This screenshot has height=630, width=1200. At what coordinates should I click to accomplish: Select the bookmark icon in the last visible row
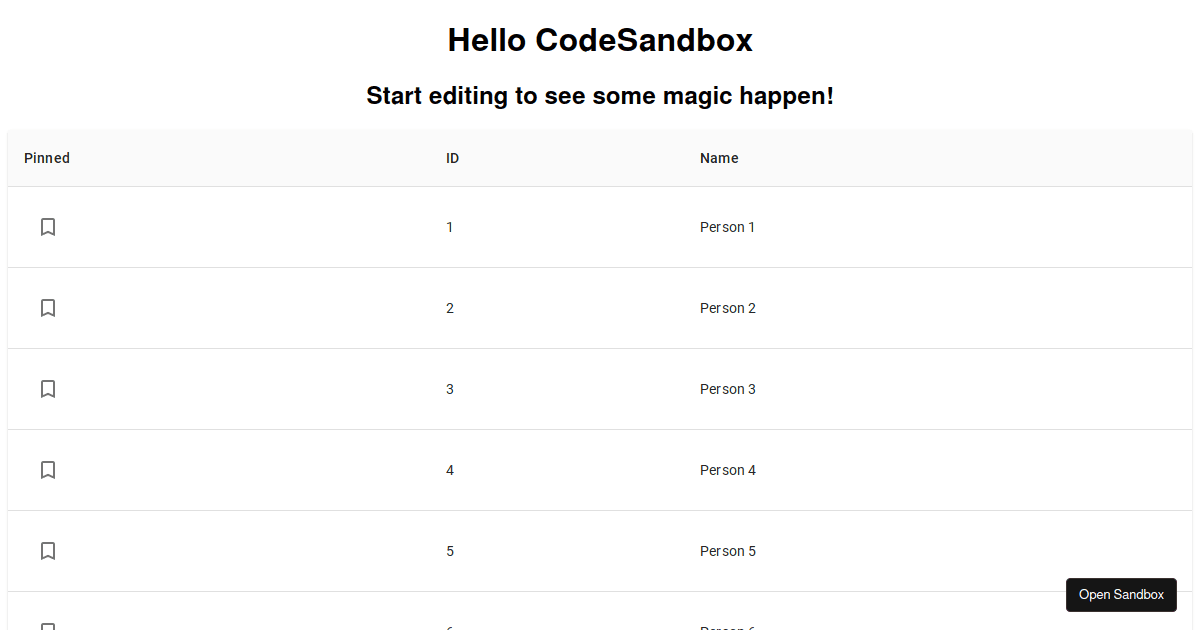point(48,625)
